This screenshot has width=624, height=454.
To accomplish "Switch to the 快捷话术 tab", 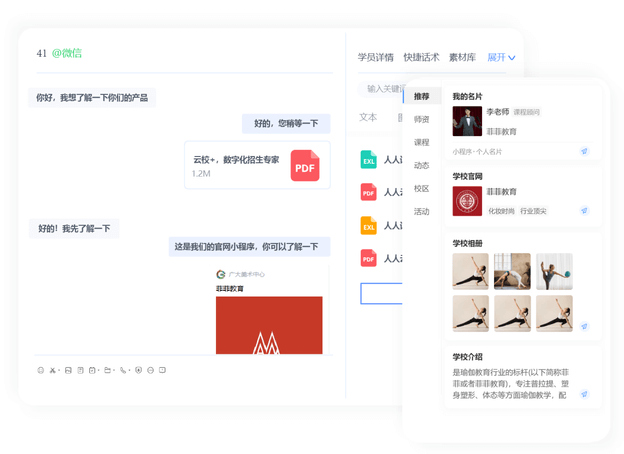I will (x=421, y=58).
